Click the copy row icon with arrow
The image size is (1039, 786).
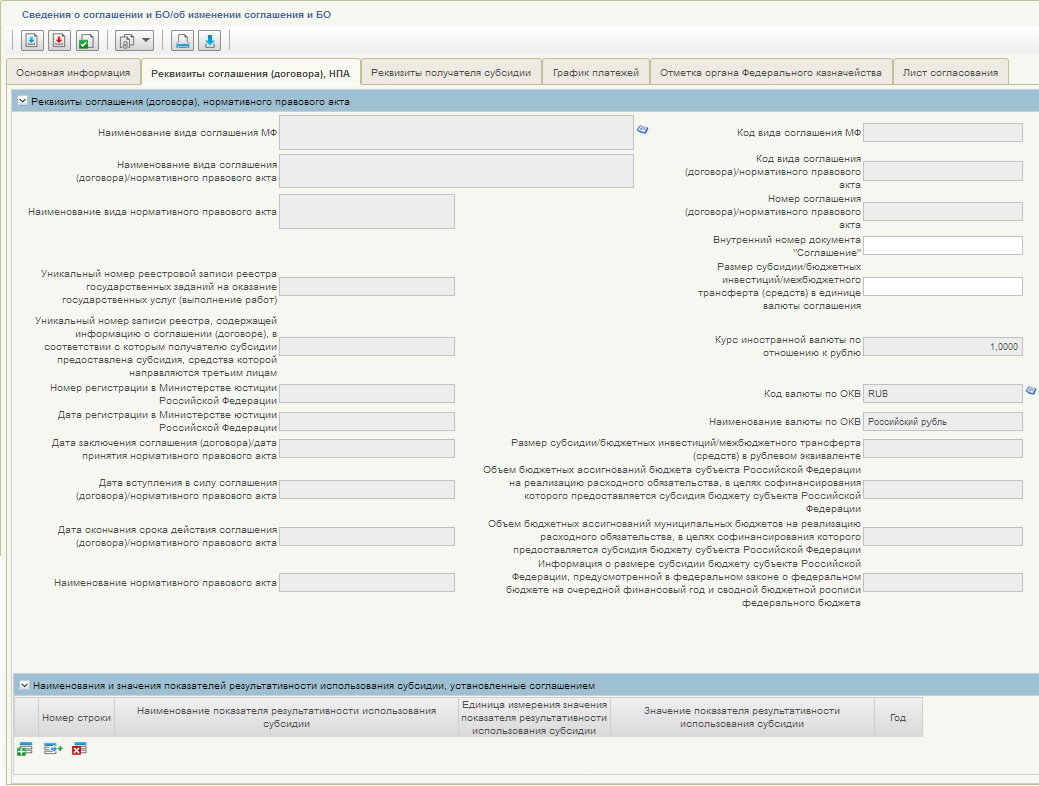(53, 749)
